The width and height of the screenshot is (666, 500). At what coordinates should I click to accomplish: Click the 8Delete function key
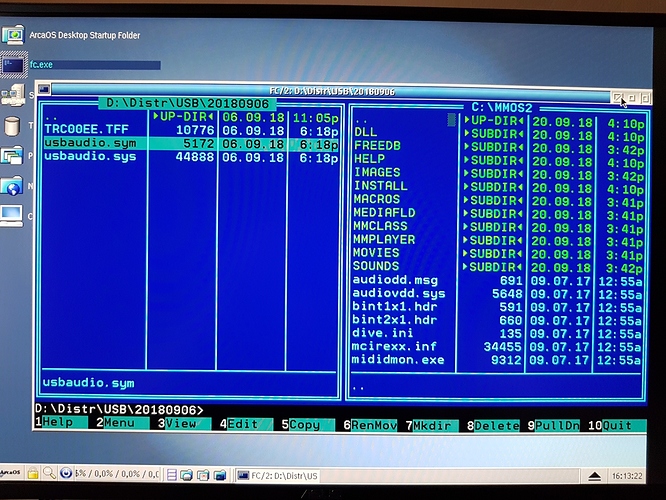pos(493,426)
